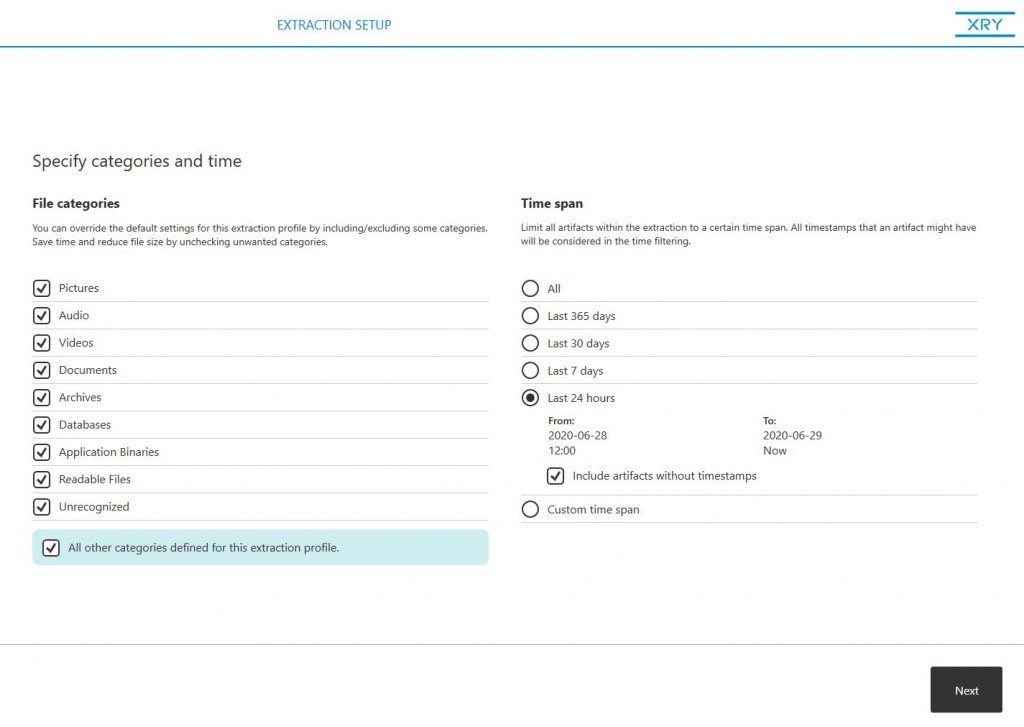The height and width of the screenshot is (727, 1024).
Task: Uncheck the Unrecognized category
Action: 42,507
